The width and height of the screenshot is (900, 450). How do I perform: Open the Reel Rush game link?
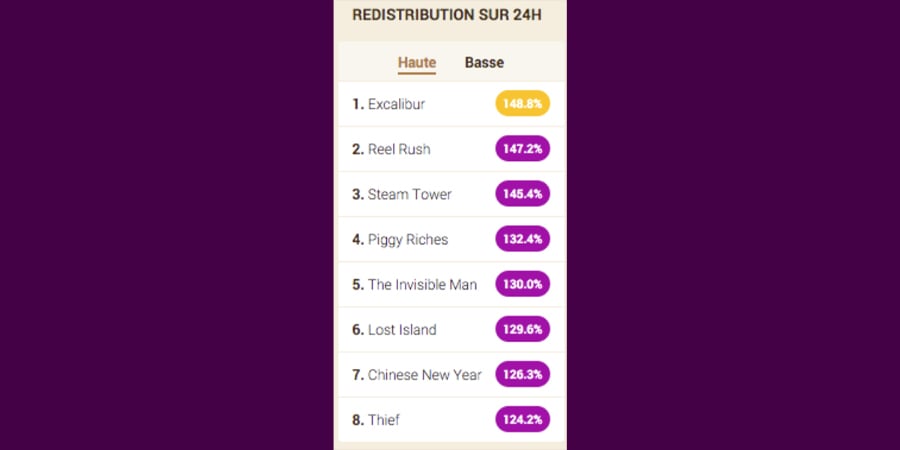point(399,149)
